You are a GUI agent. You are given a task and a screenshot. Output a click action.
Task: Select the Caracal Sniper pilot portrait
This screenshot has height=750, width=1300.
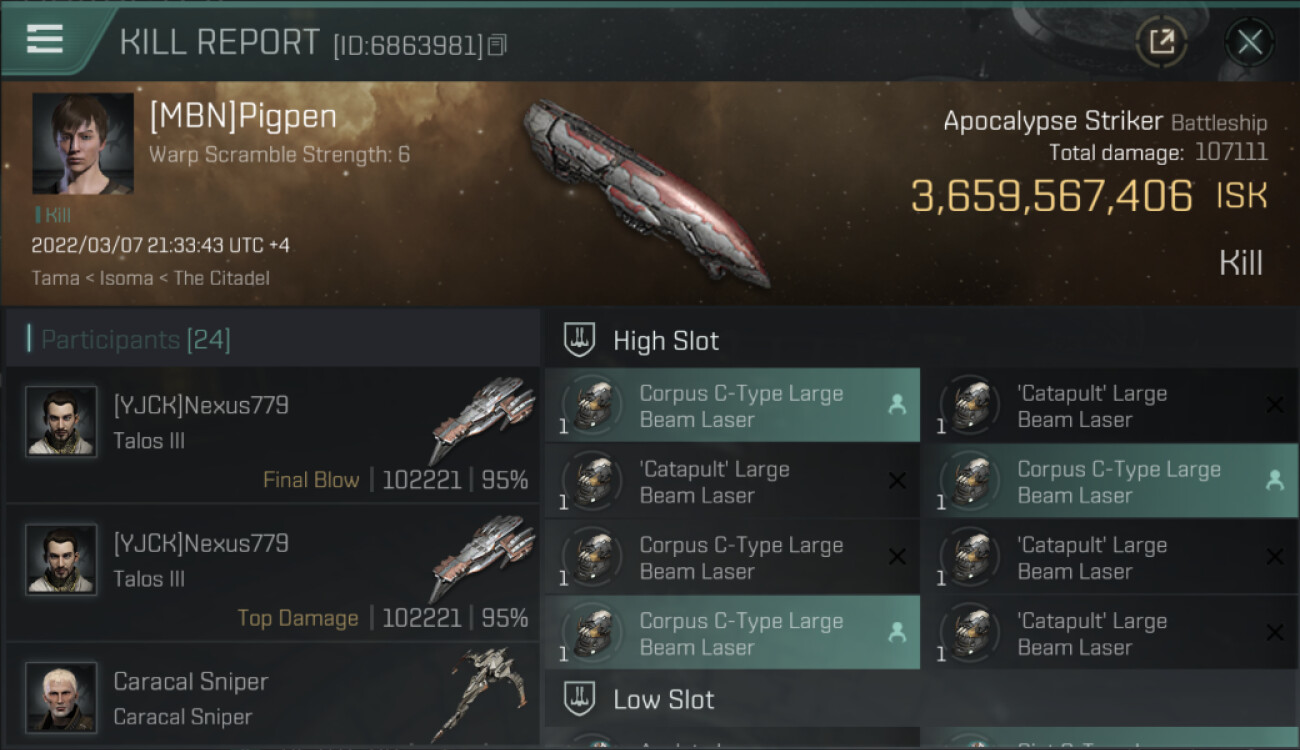click(61, 697)
